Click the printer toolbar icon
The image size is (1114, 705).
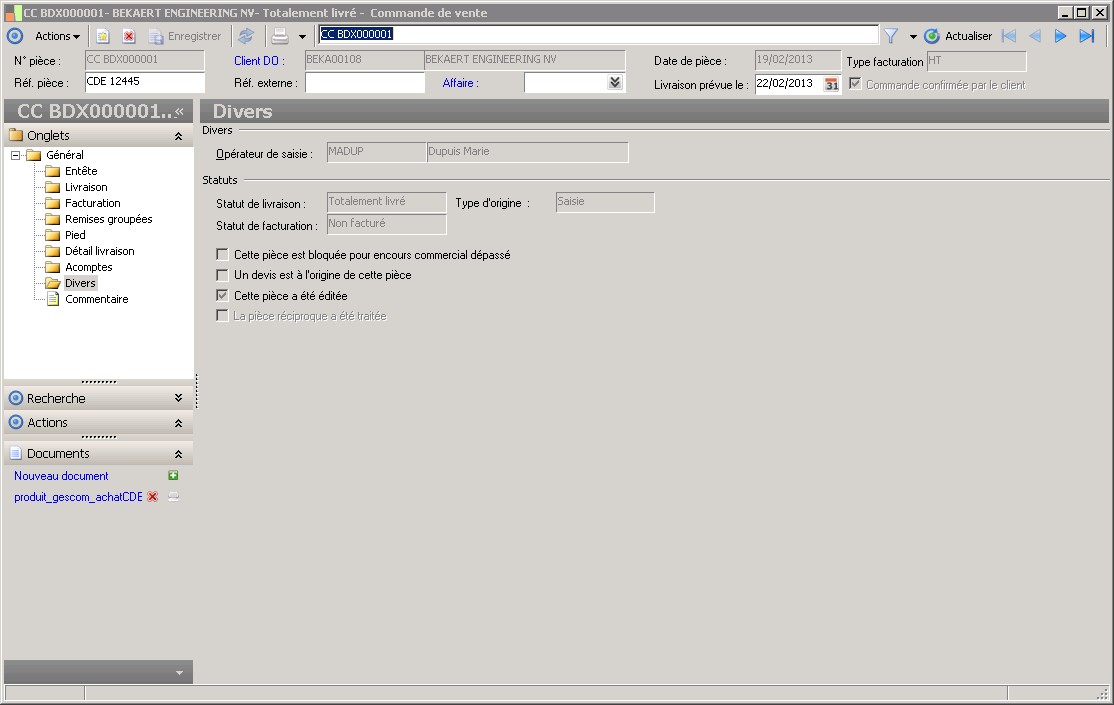281,36
